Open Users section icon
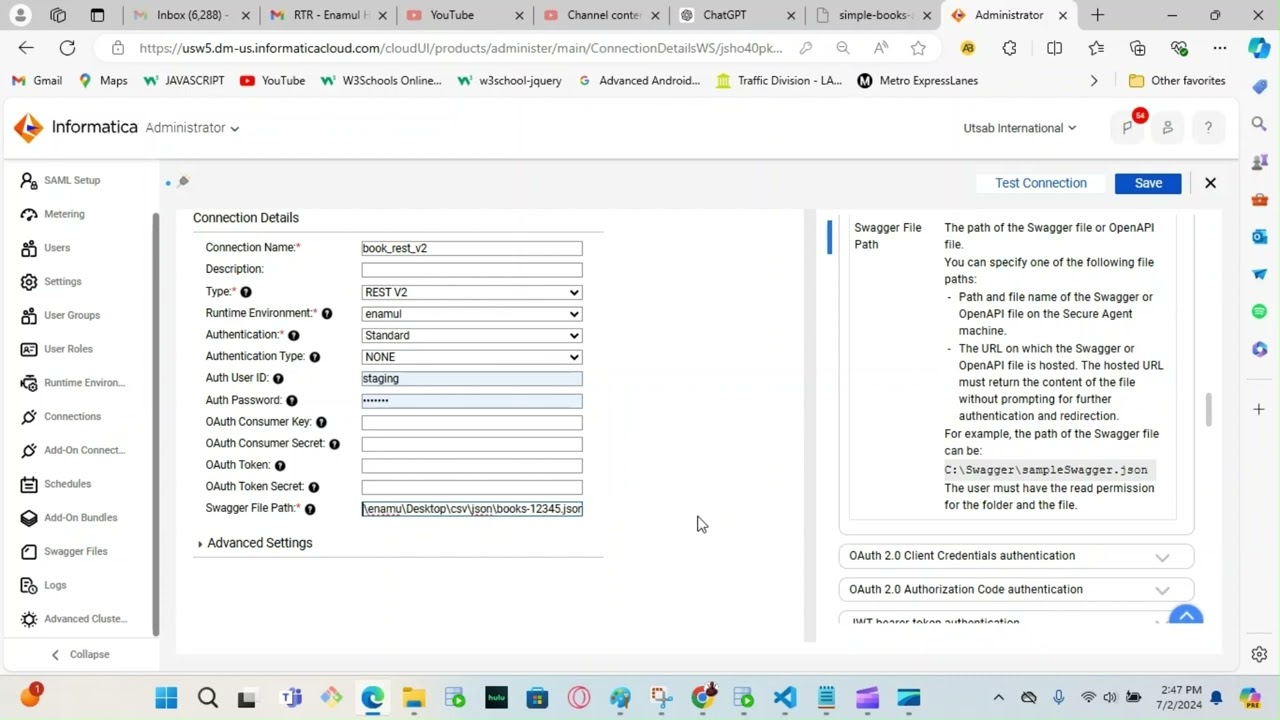 click(x=29, y=248)
